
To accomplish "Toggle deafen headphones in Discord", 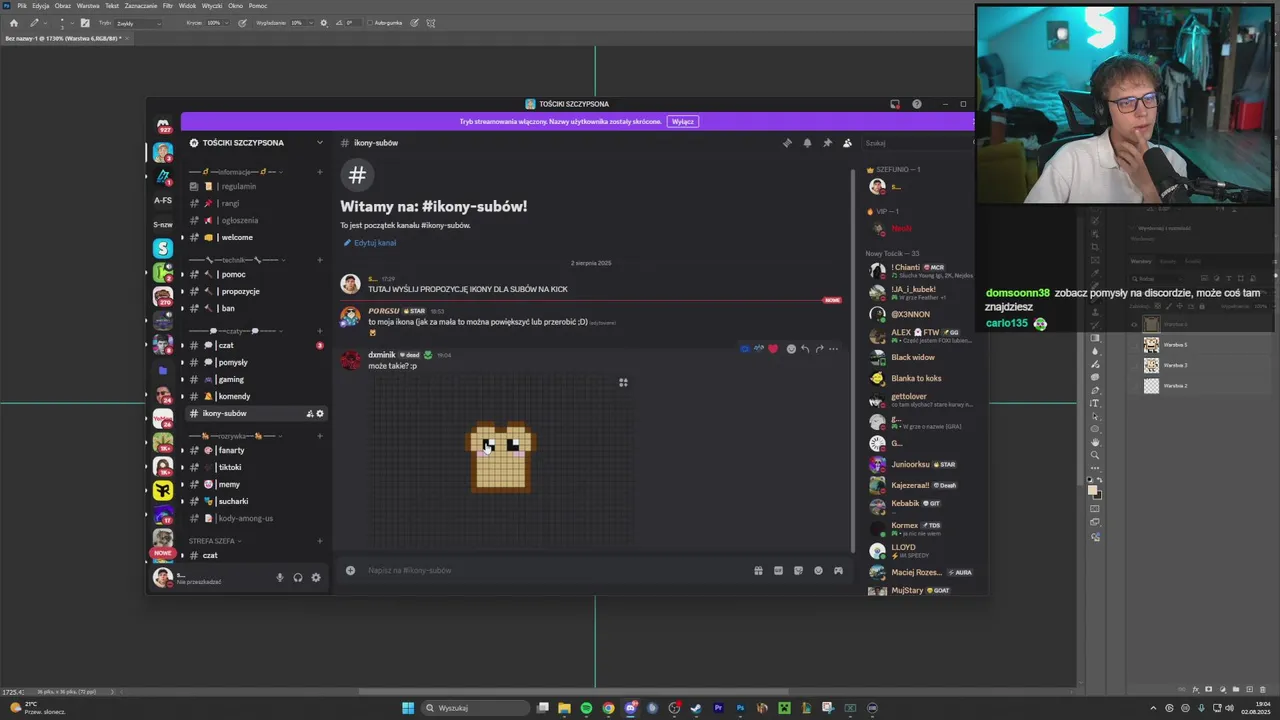I will tap(298, 577).
